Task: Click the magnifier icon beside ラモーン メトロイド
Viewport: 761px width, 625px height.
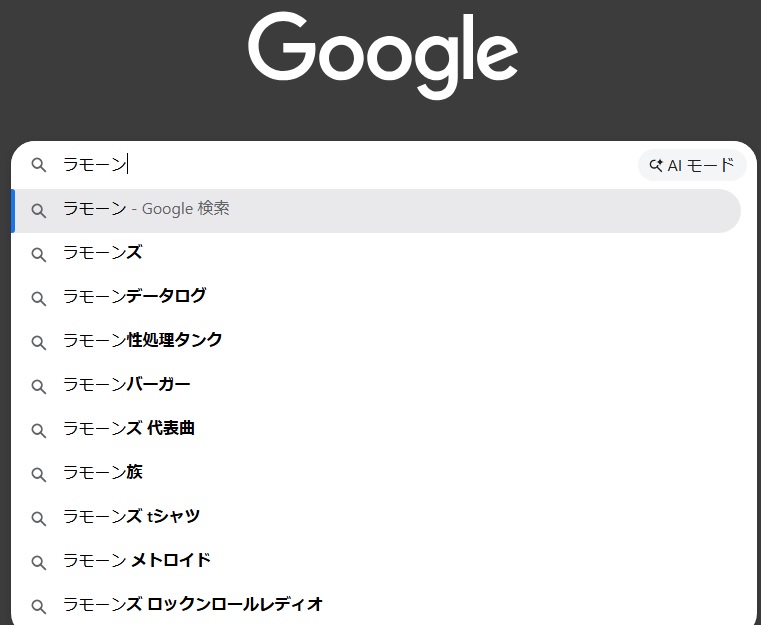Action: 39,562
